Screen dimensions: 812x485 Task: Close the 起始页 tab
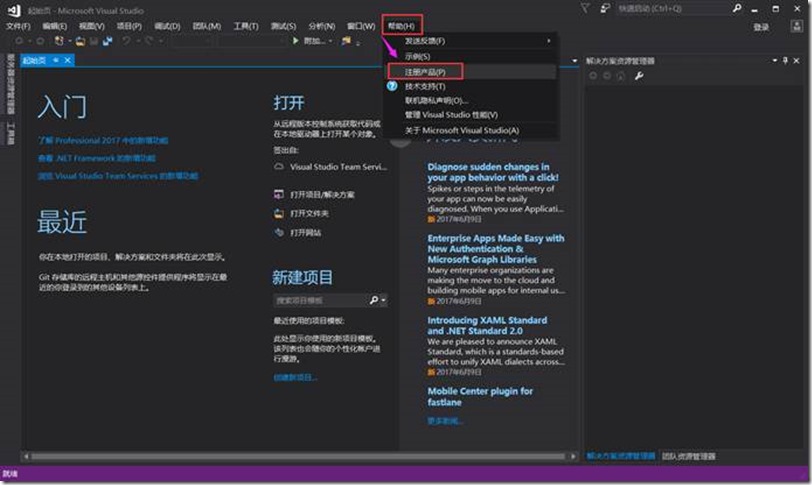tap(67, 60)
